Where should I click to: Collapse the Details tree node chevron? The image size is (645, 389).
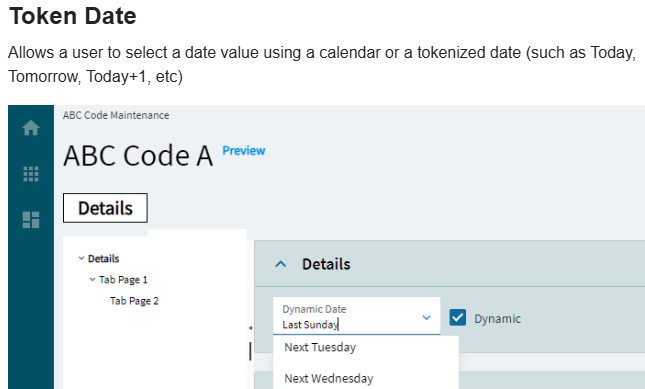coord(81,259)
